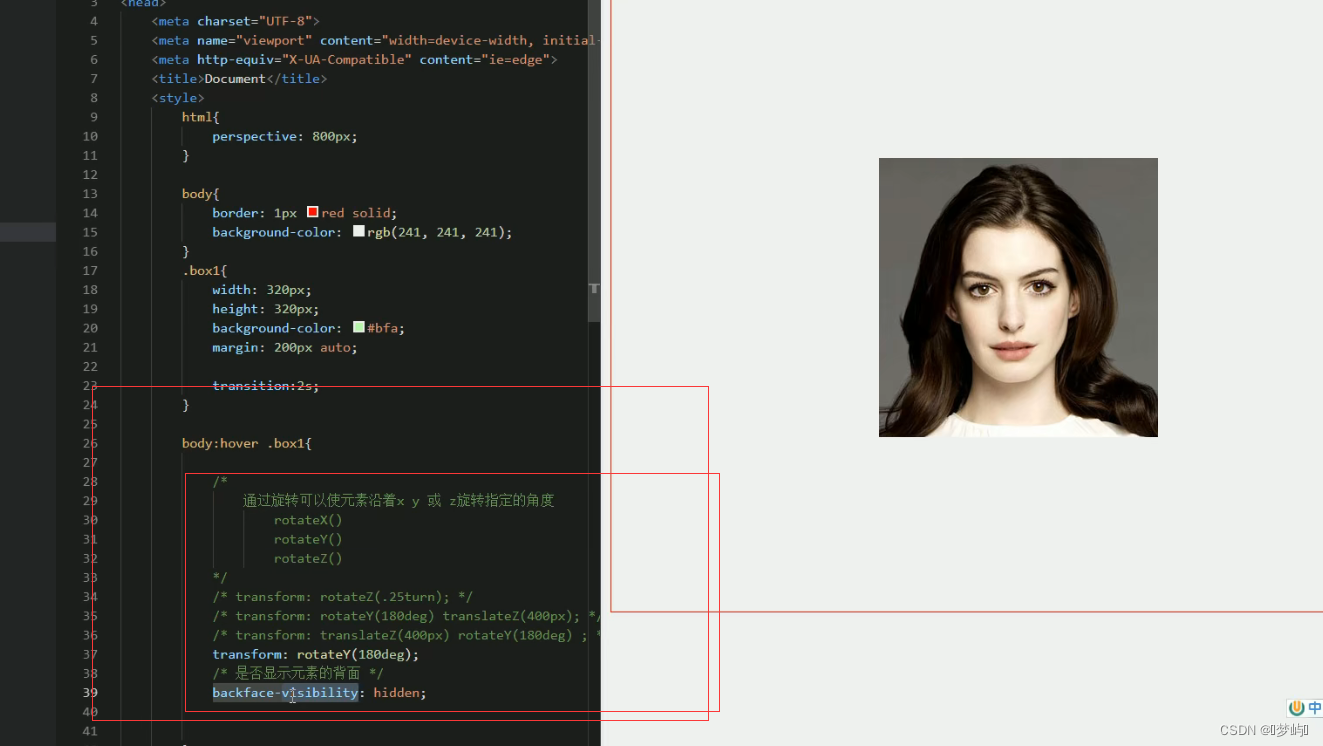Click the portrait photo in the browser preview
Image resolution: width=1323 pixels, height=746 pixels.
pyautogui.click(x=1017, y=296)
